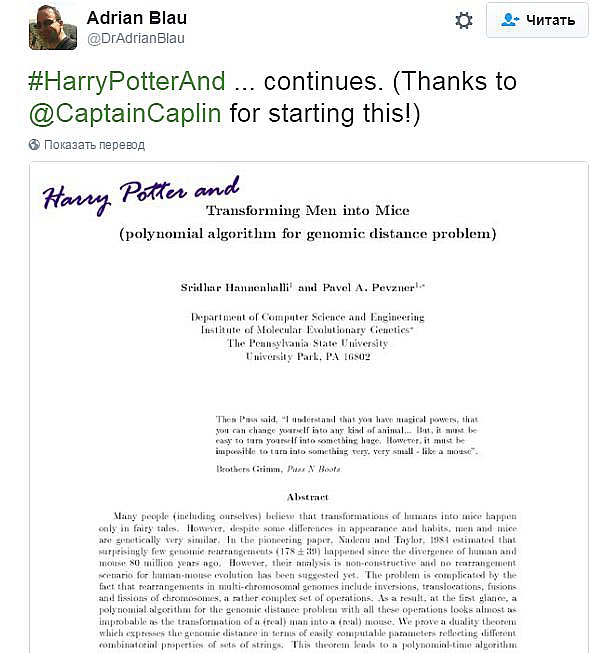This screenshot has height=653, width=607.
Task: Open the #HarryPotterAnd hashtag
Action: (x=127, y=81)
